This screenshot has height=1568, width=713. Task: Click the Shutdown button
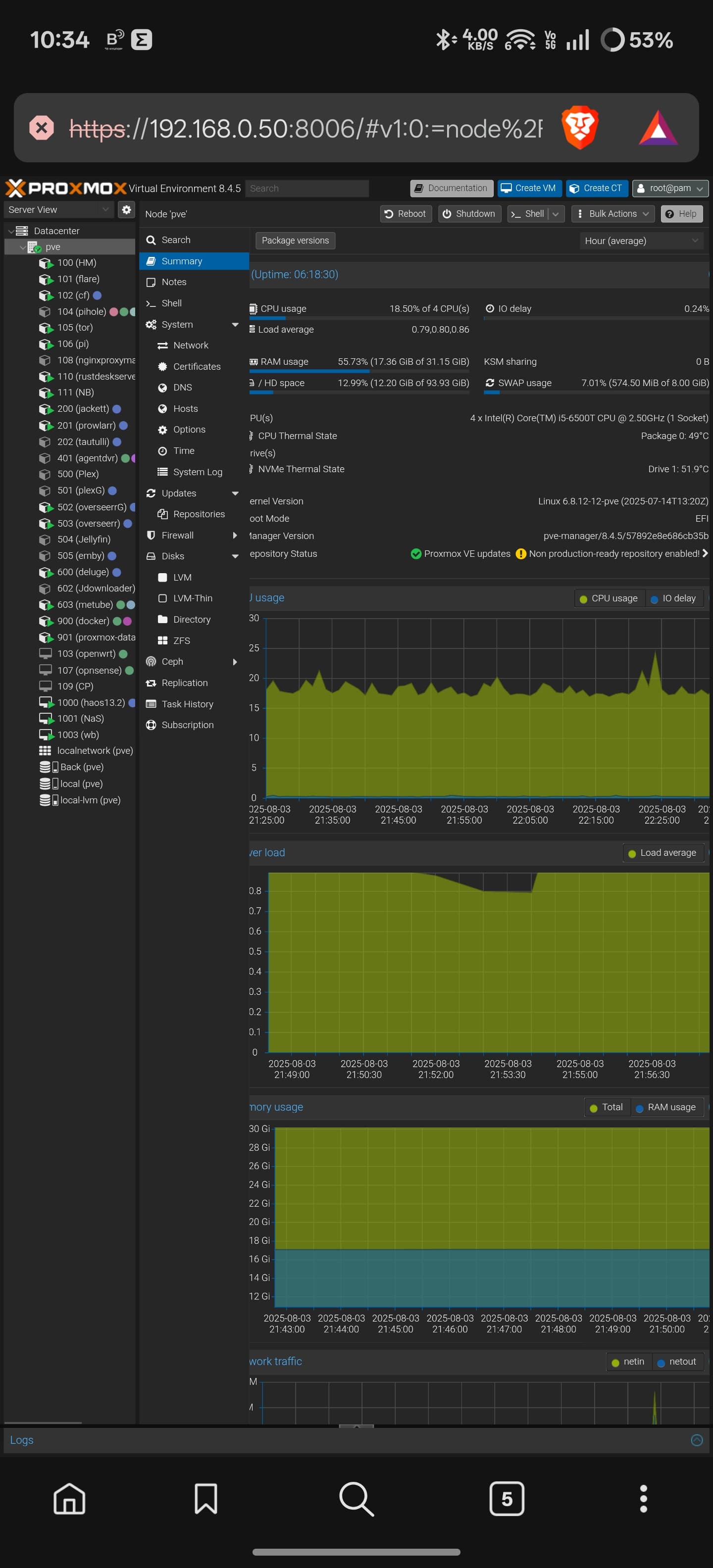(469, 214)
